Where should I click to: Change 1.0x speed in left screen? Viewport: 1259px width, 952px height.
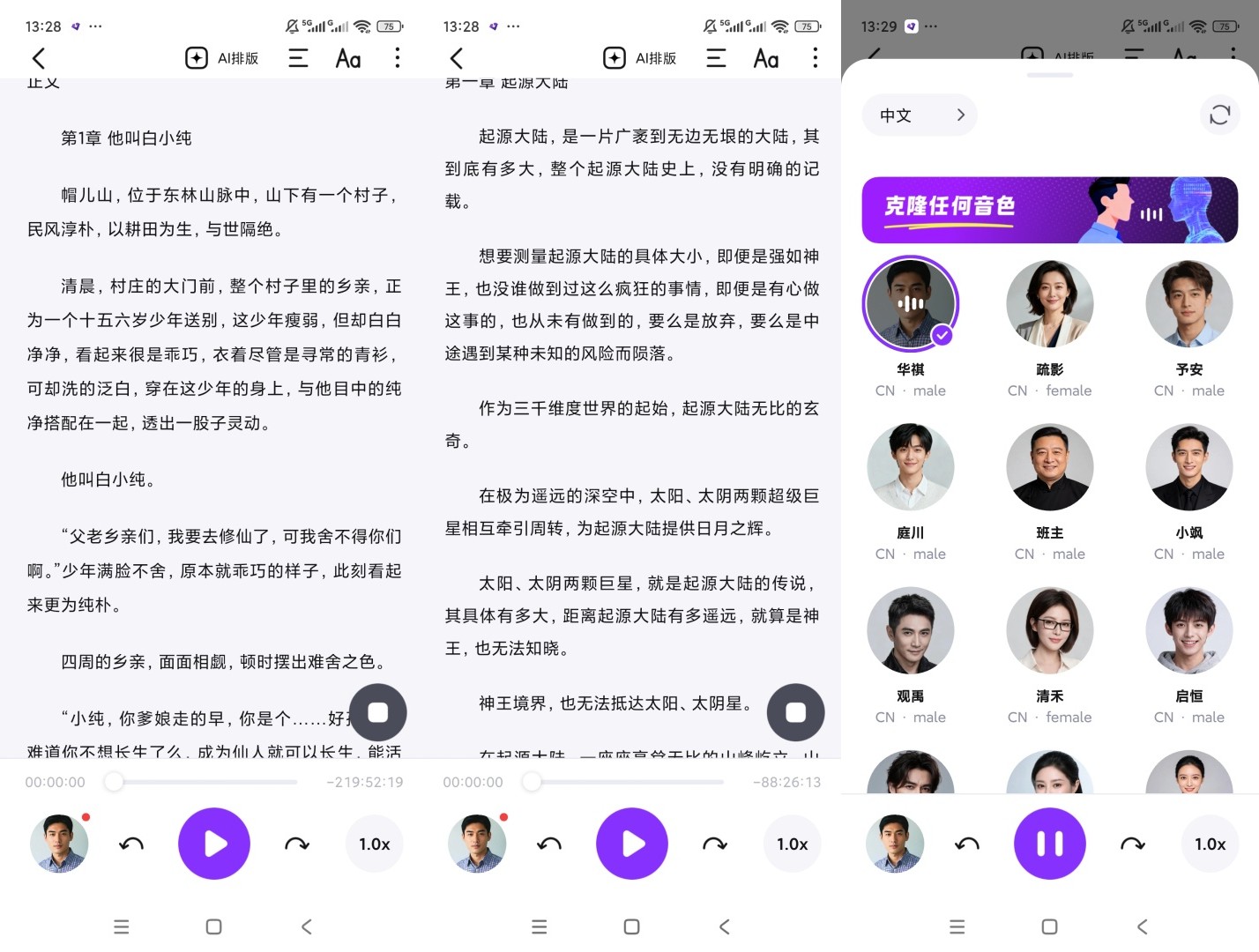click(375, 844)
